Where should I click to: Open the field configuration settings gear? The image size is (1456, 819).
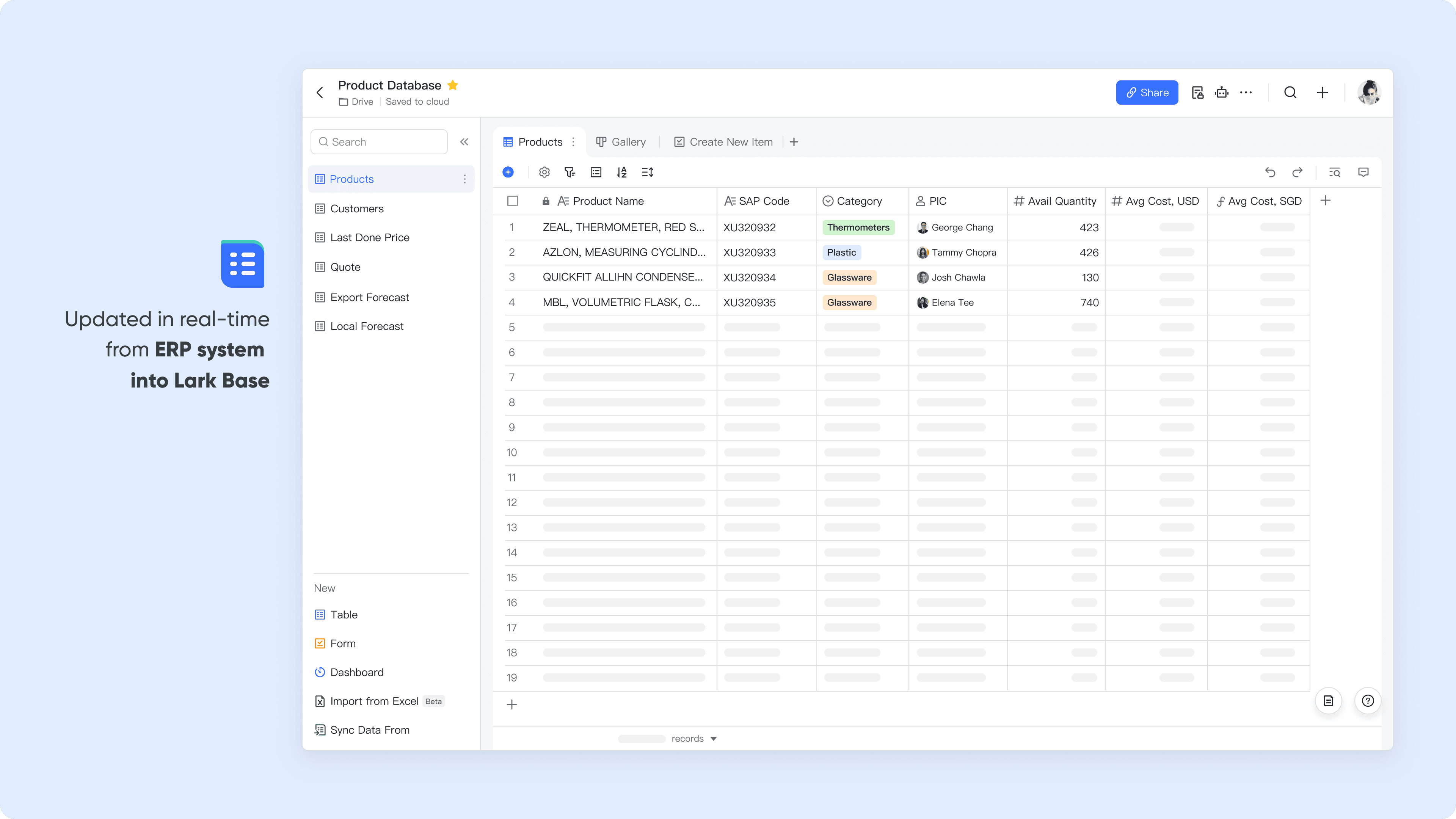pos(544,173)
